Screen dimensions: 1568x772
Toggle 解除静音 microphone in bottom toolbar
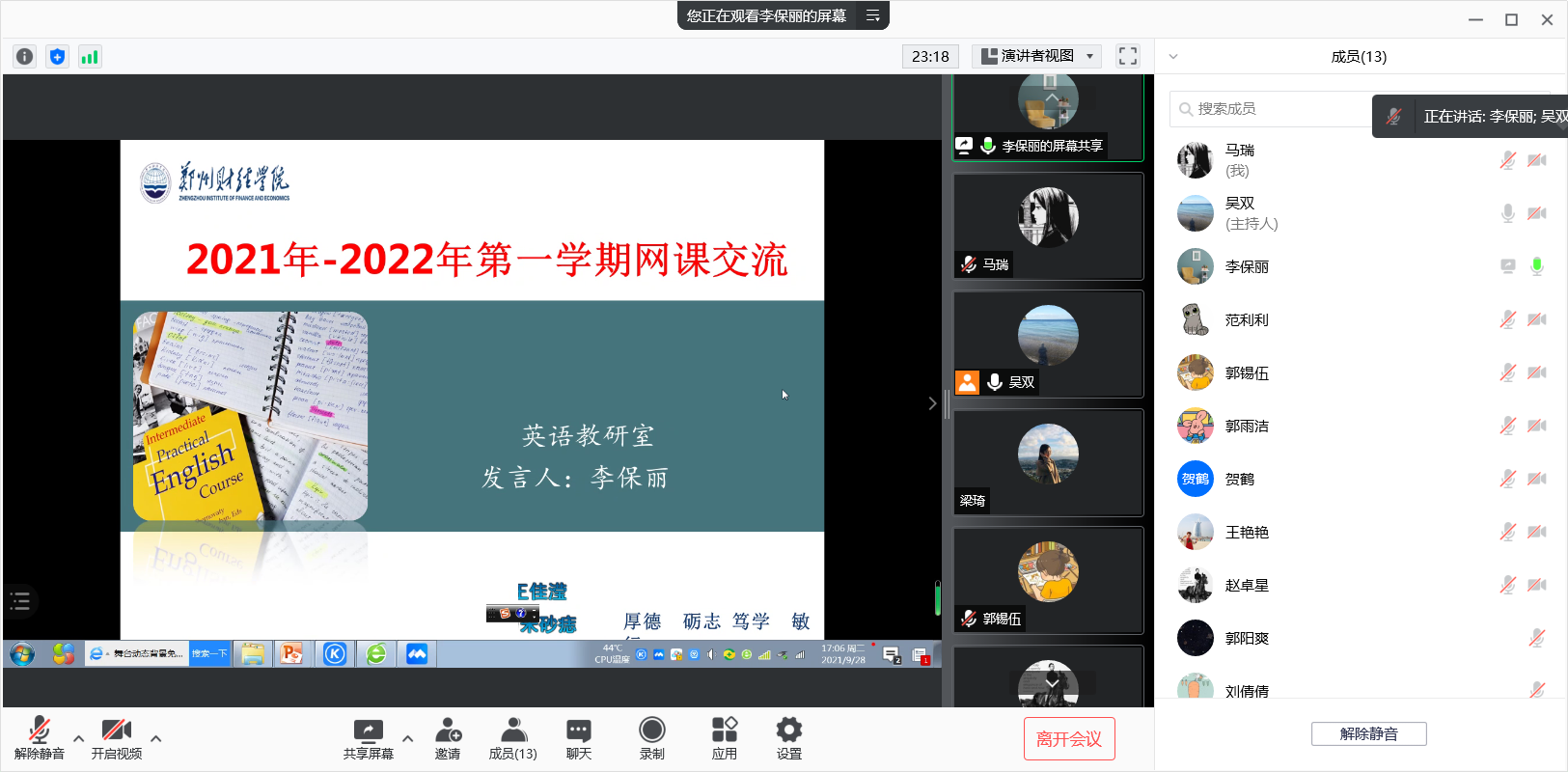(x=40, y=738)
